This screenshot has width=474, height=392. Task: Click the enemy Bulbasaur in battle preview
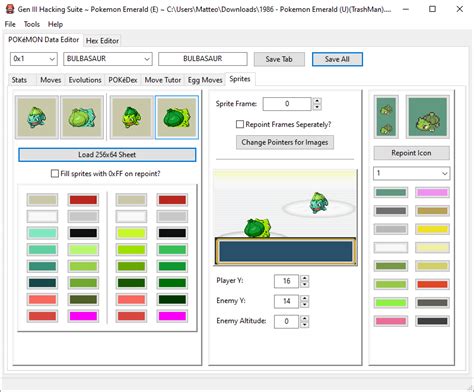(318, 202)
